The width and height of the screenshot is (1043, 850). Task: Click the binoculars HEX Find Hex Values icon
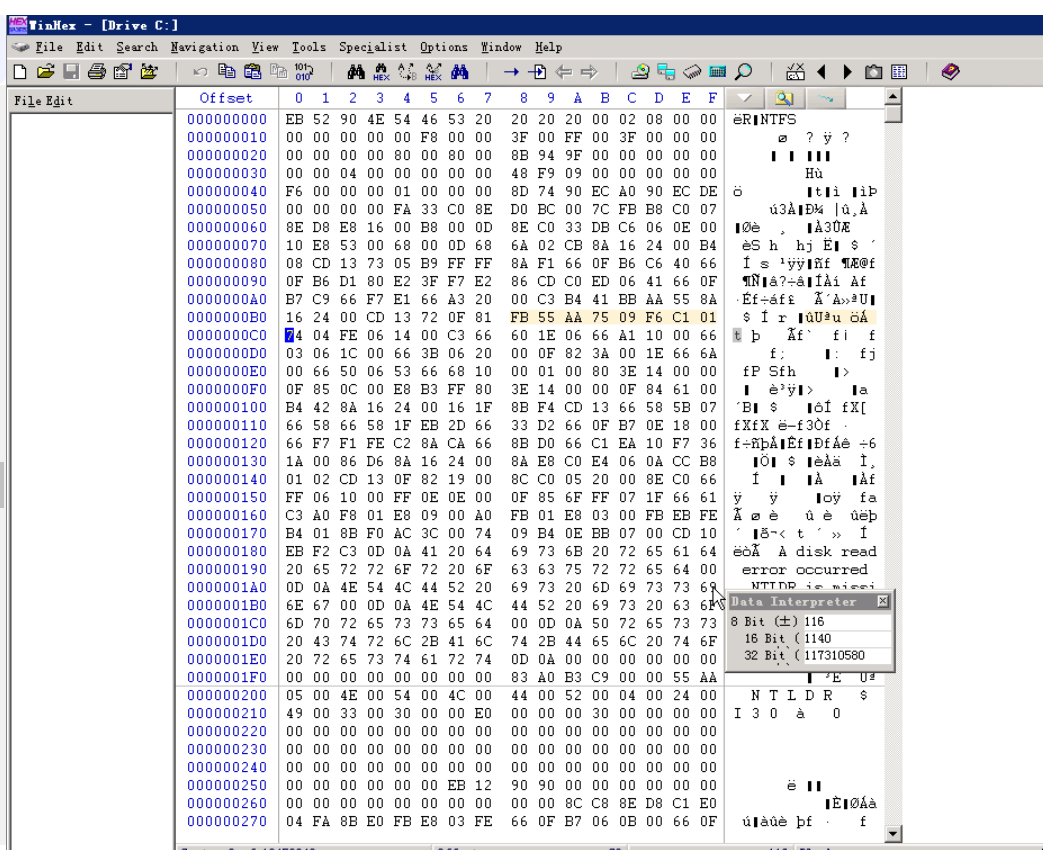pyautogui.click(x=381, y=72)
